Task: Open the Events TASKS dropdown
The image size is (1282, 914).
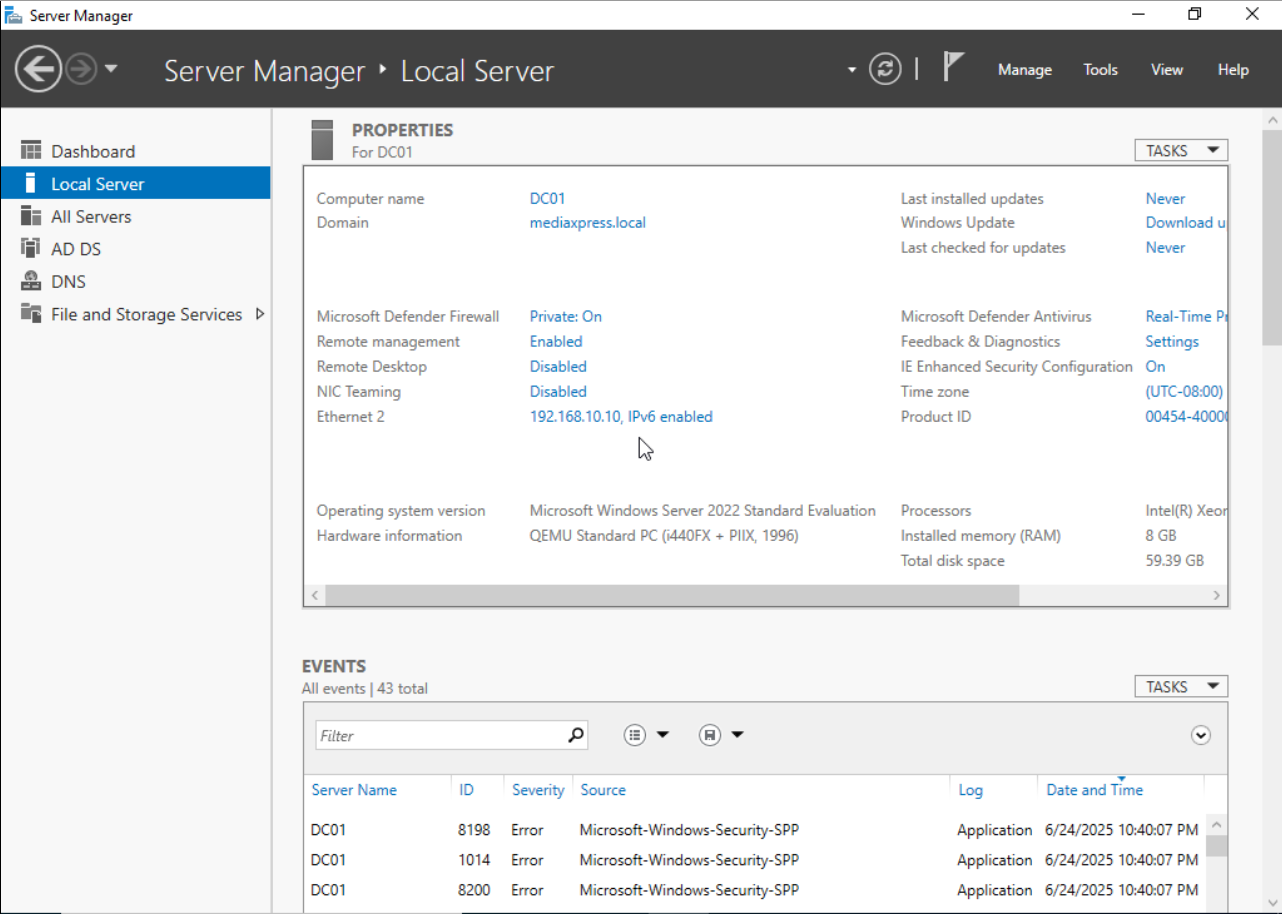Action: click(x=1181, y=687)
